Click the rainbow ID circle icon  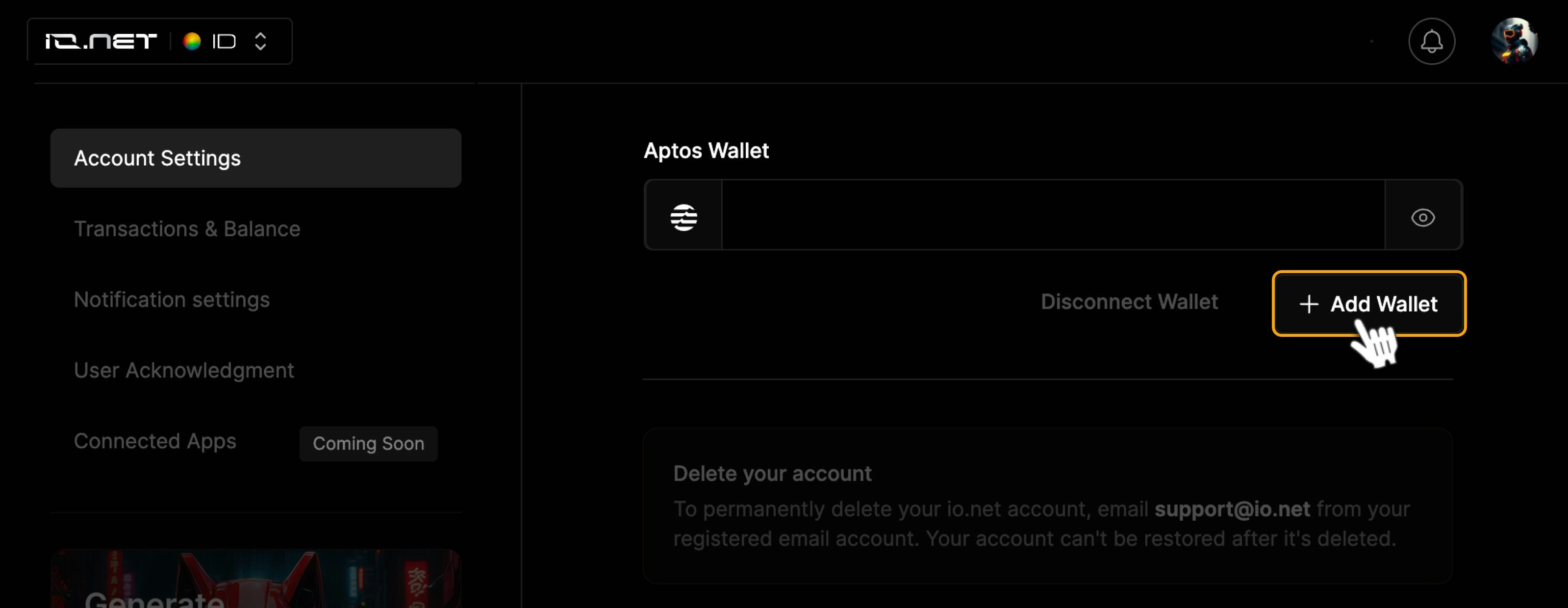coord(192,41)
